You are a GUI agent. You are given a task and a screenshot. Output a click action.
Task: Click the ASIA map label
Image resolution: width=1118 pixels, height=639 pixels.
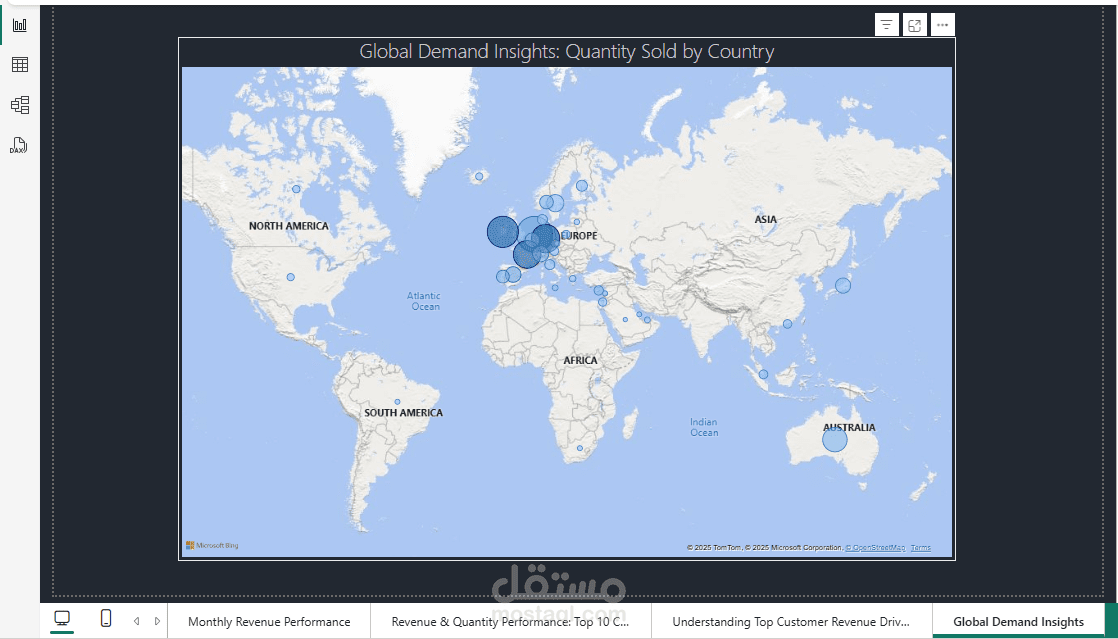click(x=765, y=219)
